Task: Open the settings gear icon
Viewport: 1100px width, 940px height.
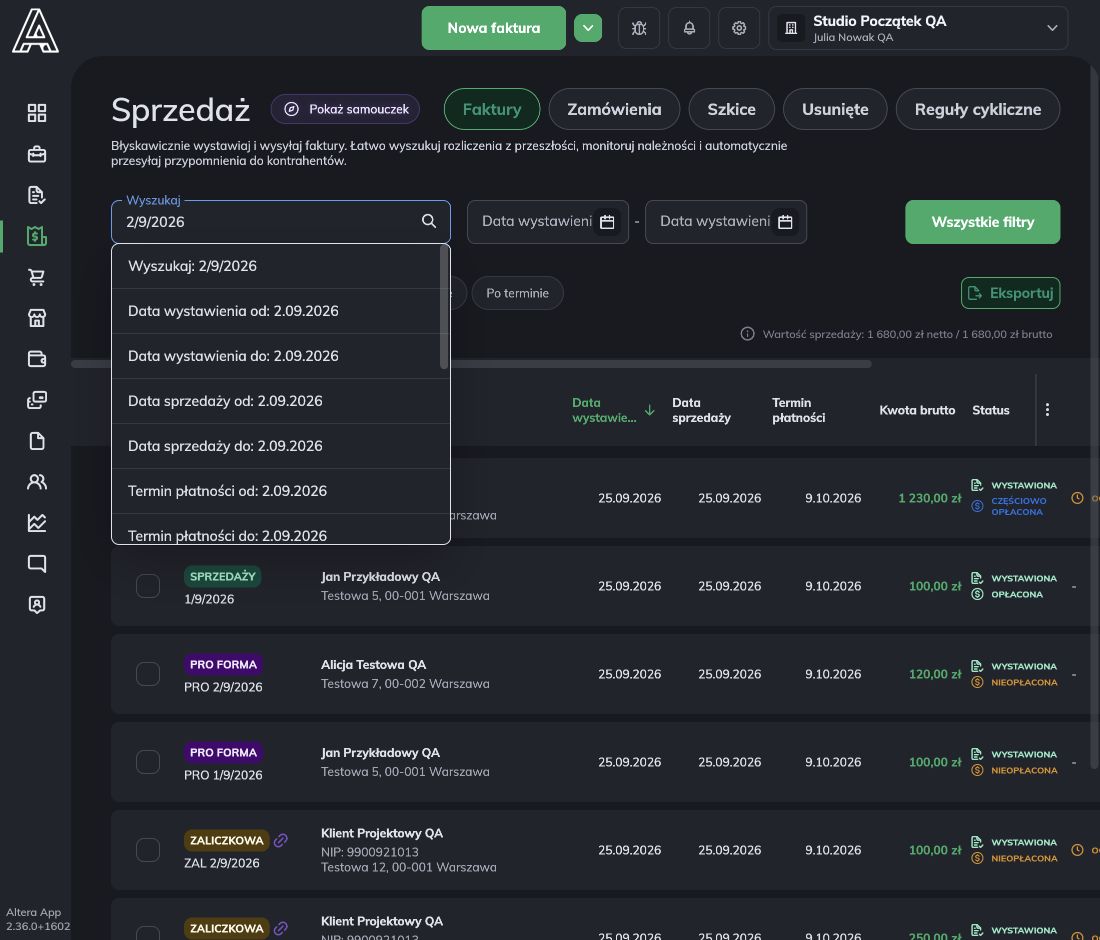Action: click(x=739, y=28)
